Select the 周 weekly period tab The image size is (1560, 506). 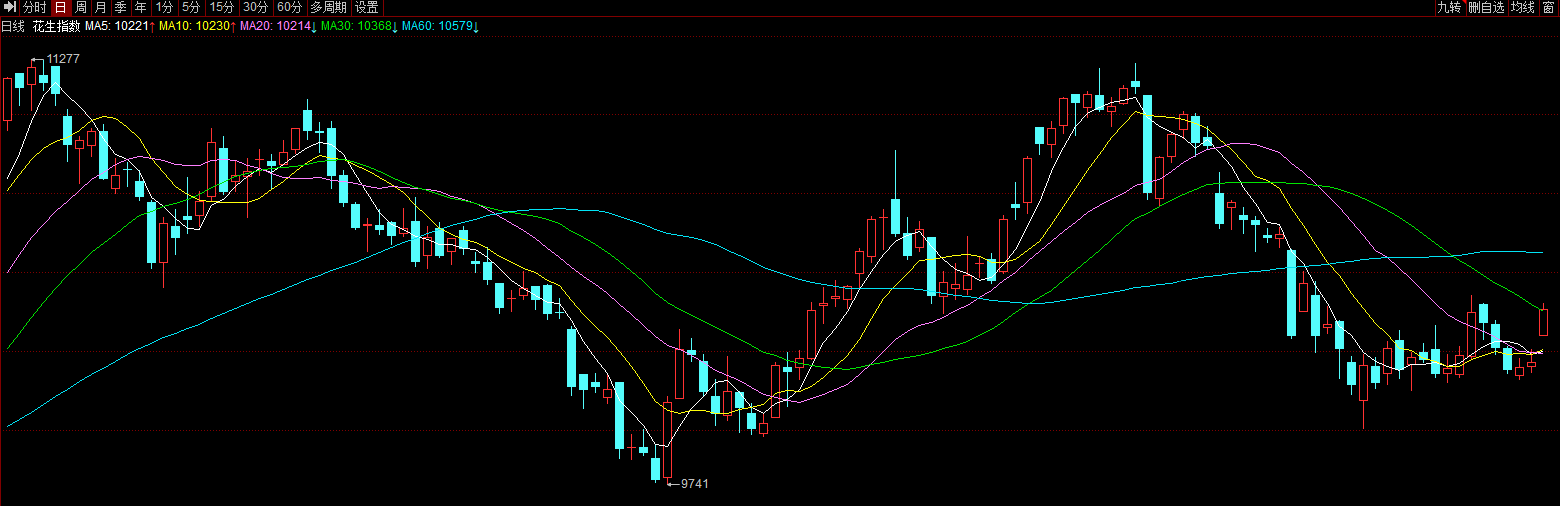[x=81, y=7]
